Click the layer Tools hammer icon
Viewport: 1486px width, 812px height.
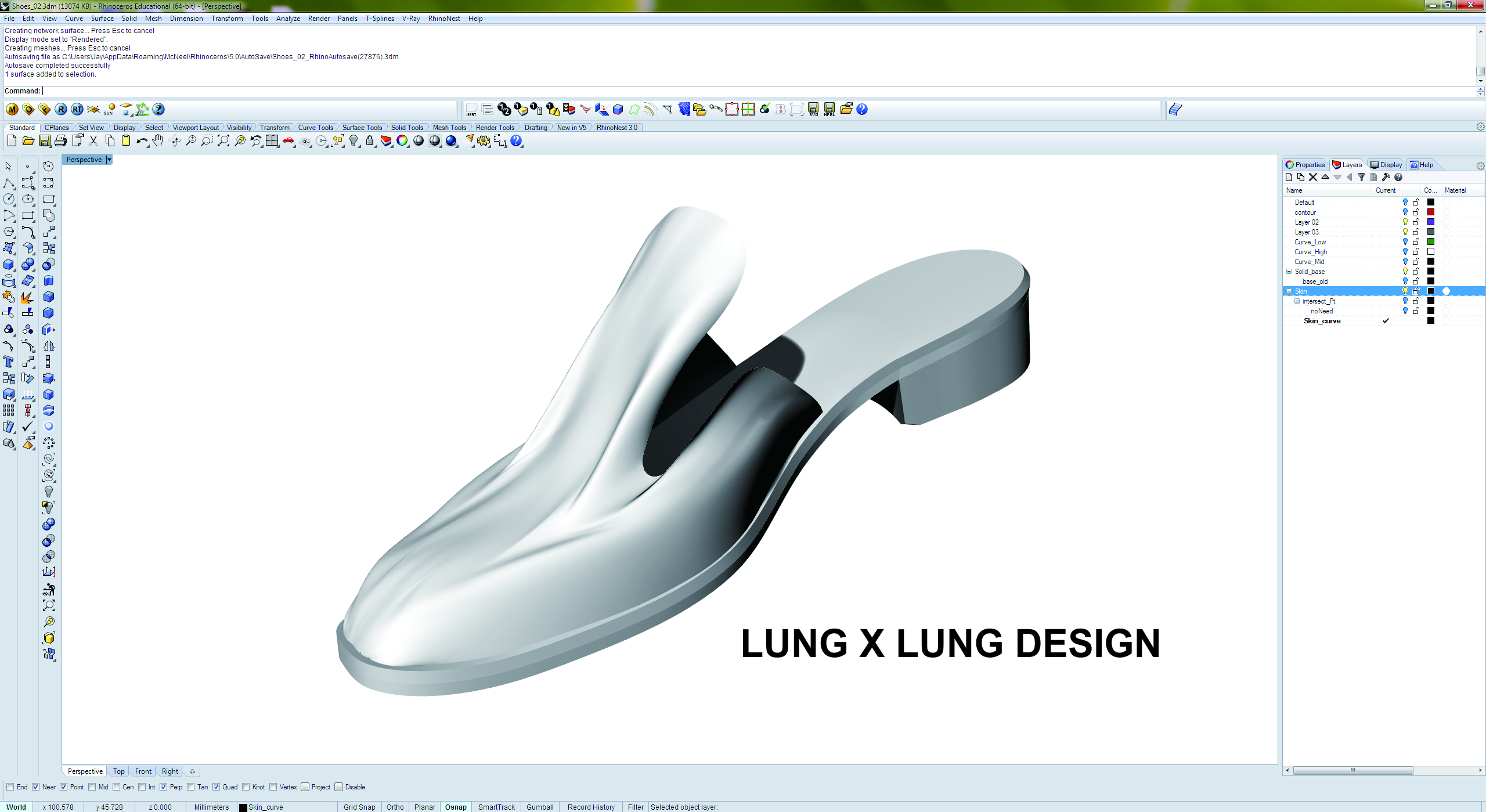click(x=1386, y=178)
